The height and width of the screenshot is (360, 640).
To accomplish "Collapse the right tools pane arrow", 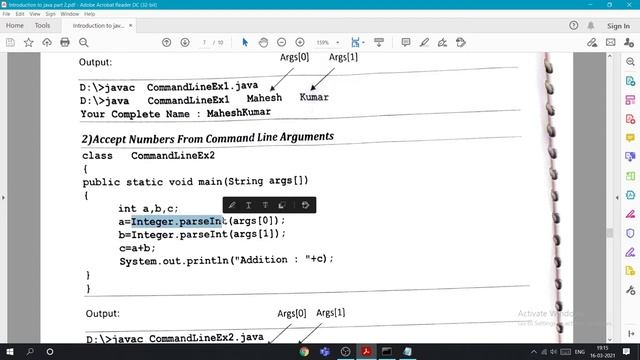I will (617, 198).
